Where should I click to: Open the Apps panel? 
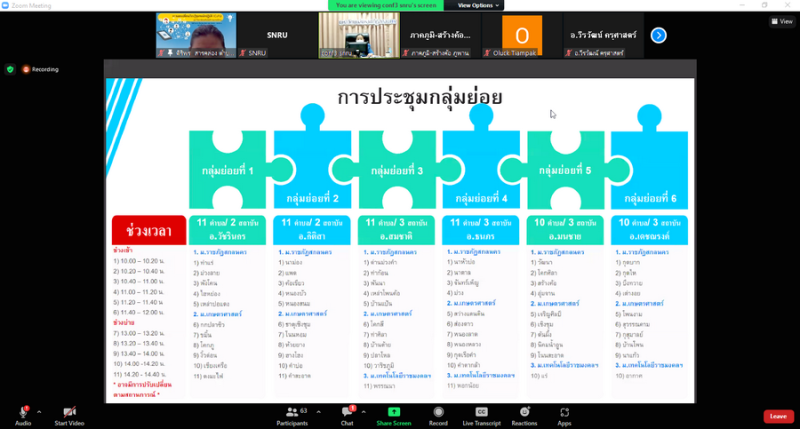click(x=565, y=411)
